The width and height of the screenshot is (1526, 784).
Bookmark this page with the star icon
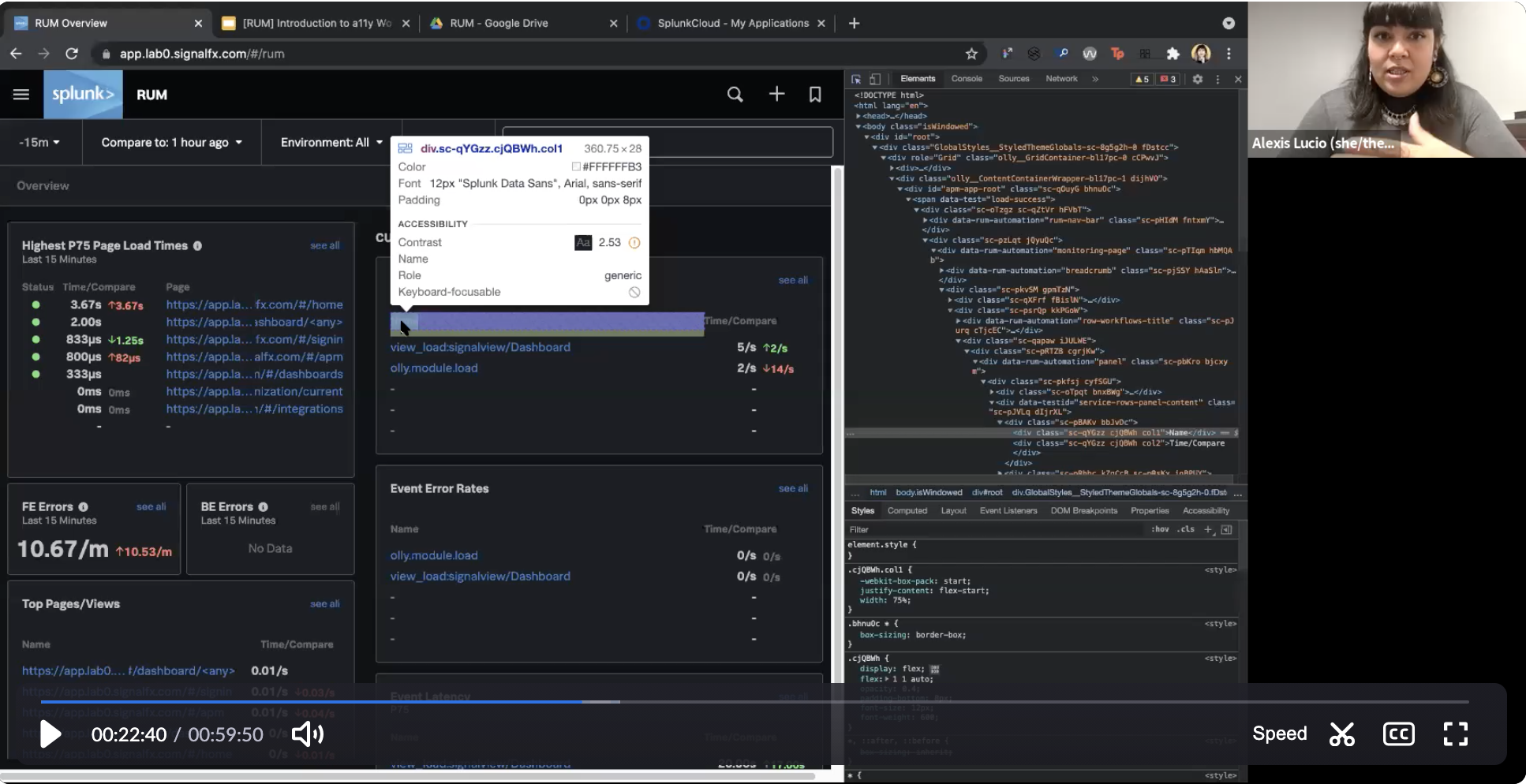(971, 54)
